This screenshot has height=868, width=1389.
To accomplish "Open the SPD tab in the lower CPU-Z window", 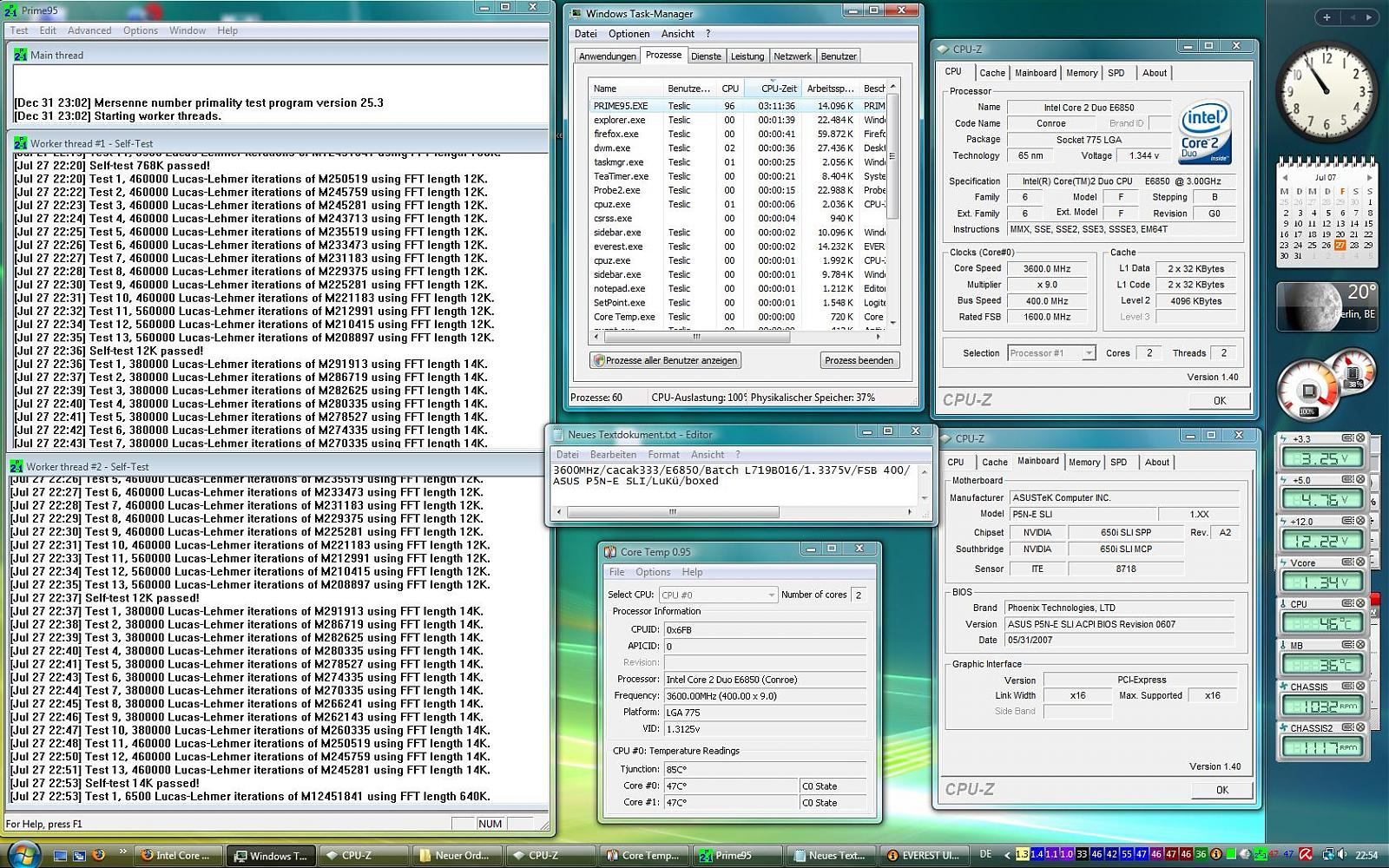I will [x=1119, y=463].
